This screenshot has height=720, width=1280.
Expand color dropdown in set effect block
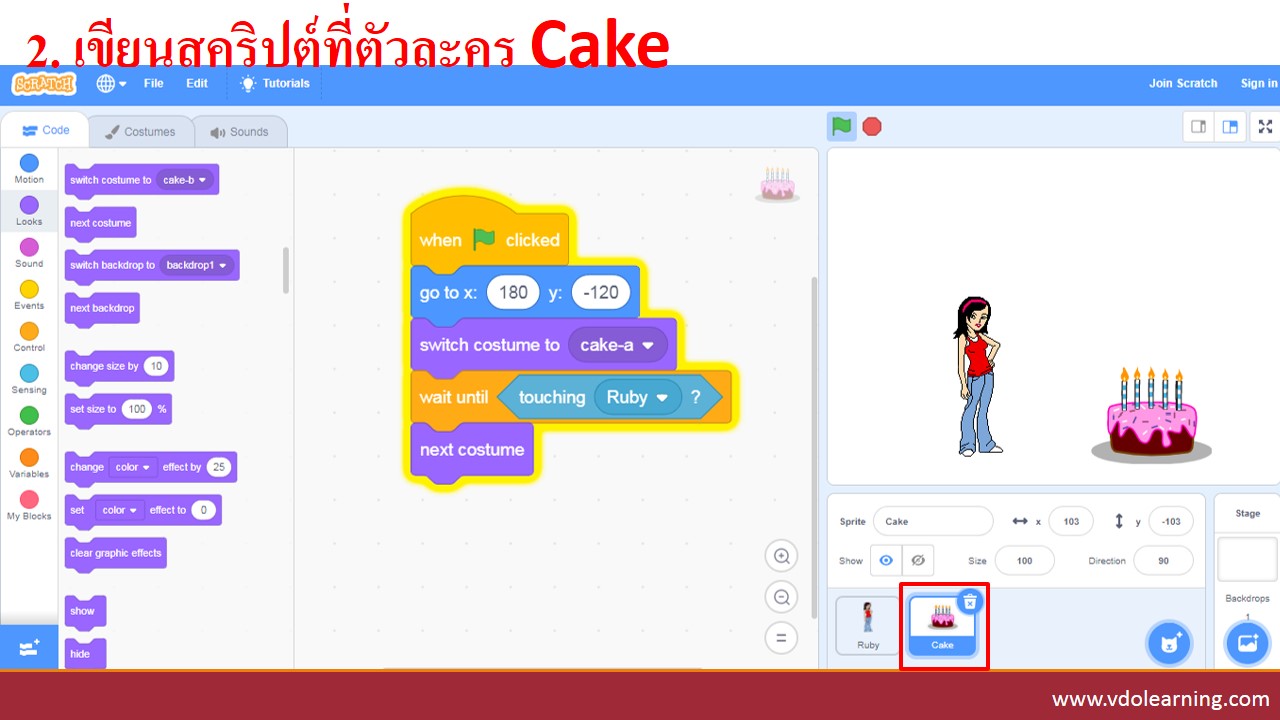coord(120,510)
